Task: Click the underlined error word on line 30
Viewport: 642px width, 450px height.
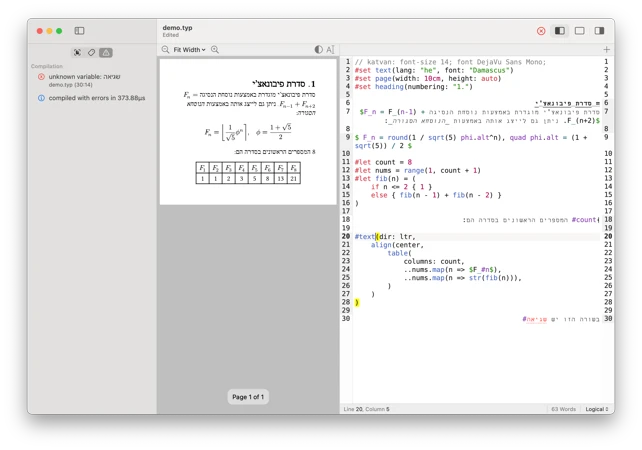Action: click(536, 319)
